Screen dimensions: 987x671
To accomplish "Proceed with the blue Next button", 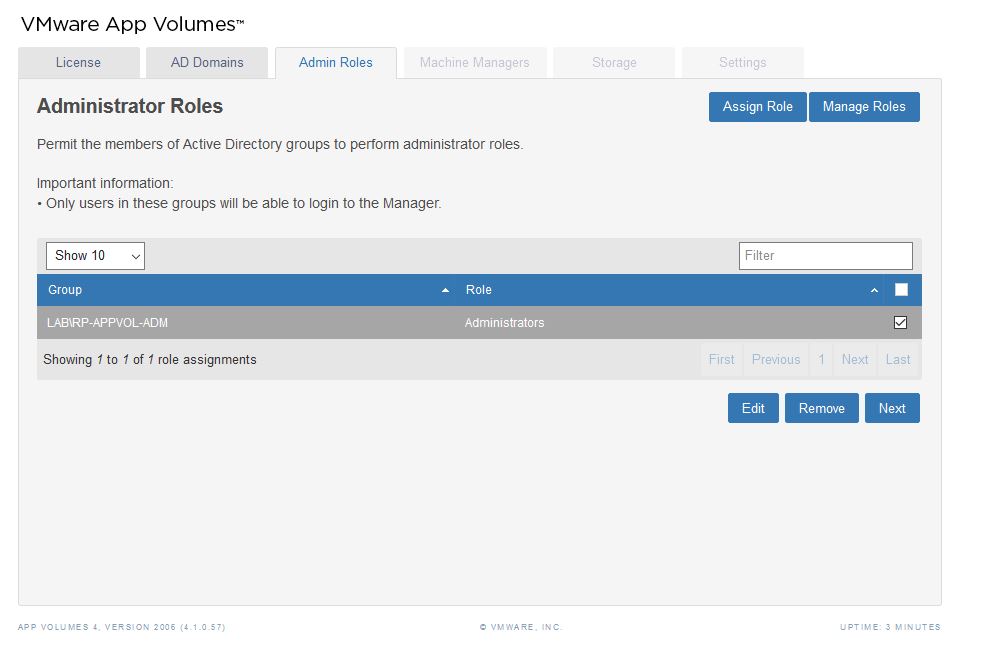I will tap(892, 409).
